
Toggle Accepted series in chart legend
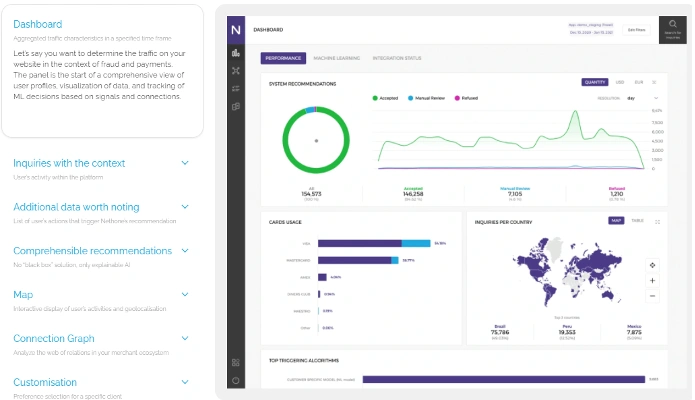point(387,98)
